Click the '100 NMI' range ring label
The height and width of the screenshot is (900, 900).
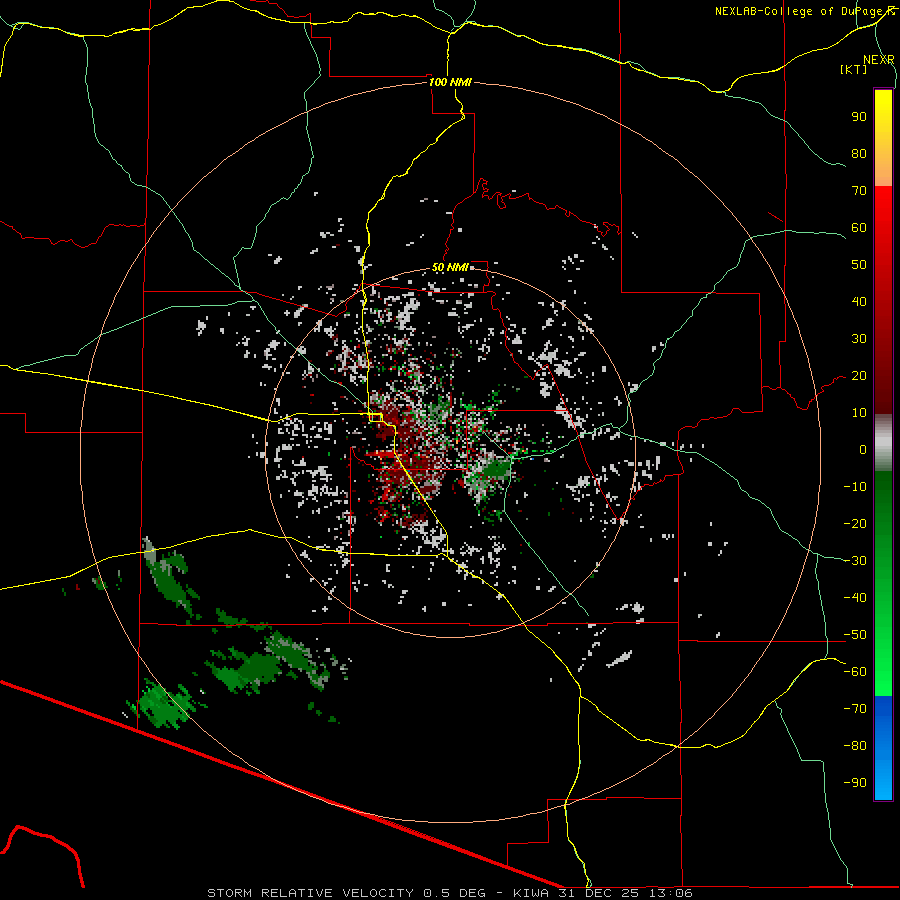point(450,82)
